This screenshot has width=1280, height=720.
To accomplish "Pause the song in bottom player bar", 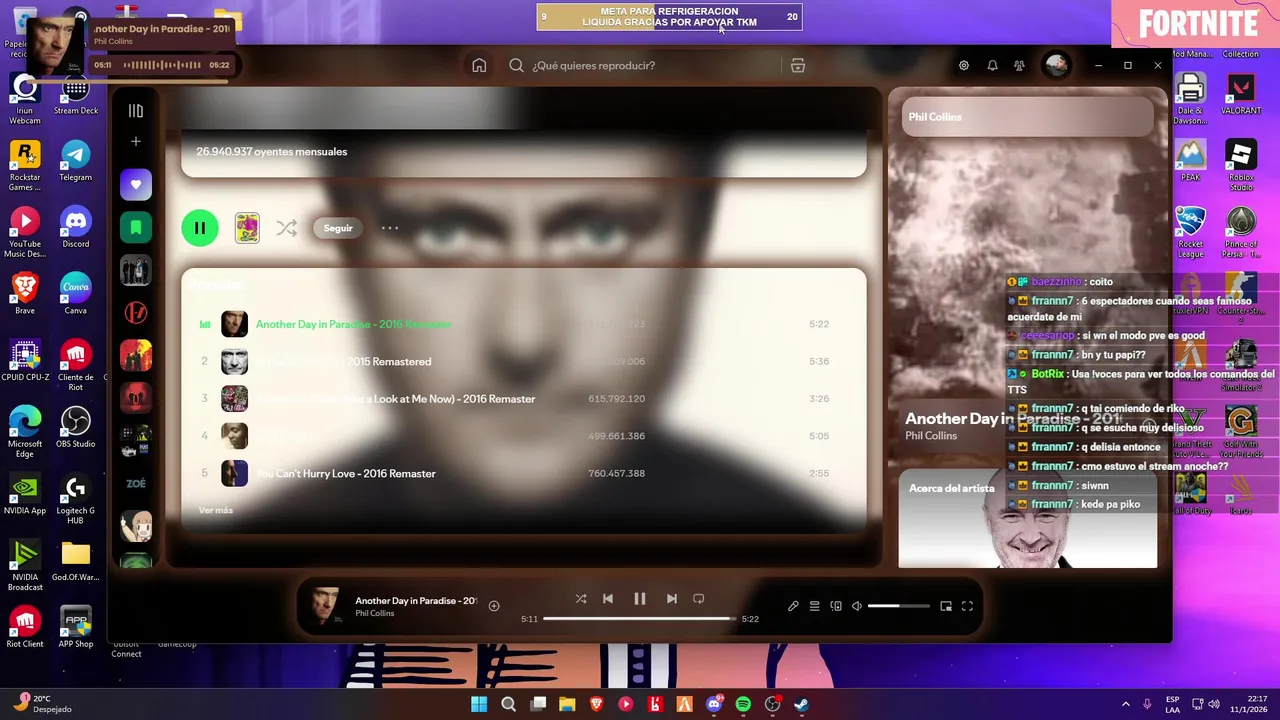I will (x=640, y=599).
